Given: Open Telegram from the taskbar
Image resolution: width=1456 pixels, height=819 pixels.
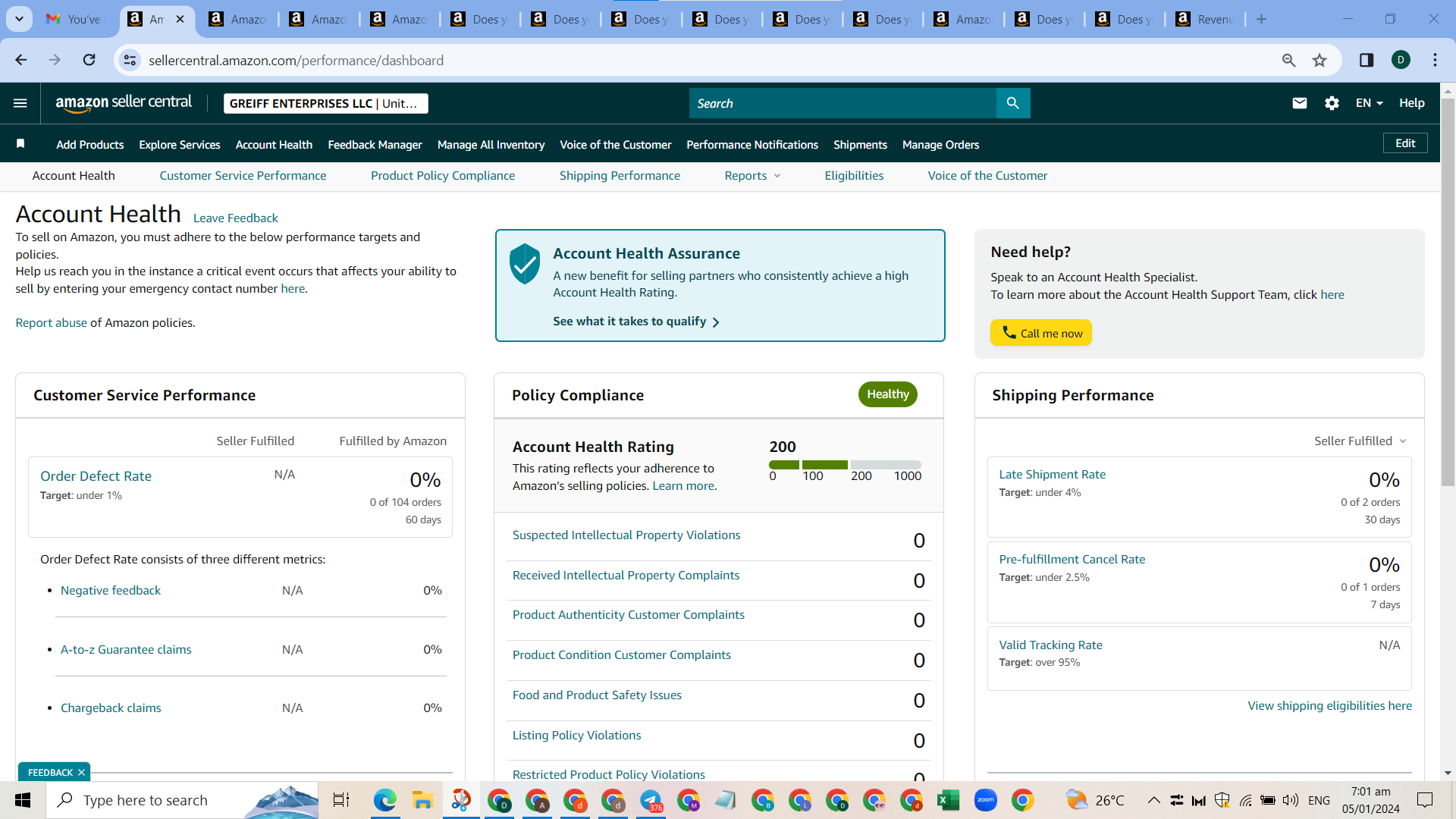Looking at the screenshot, I should coord(651,800).
